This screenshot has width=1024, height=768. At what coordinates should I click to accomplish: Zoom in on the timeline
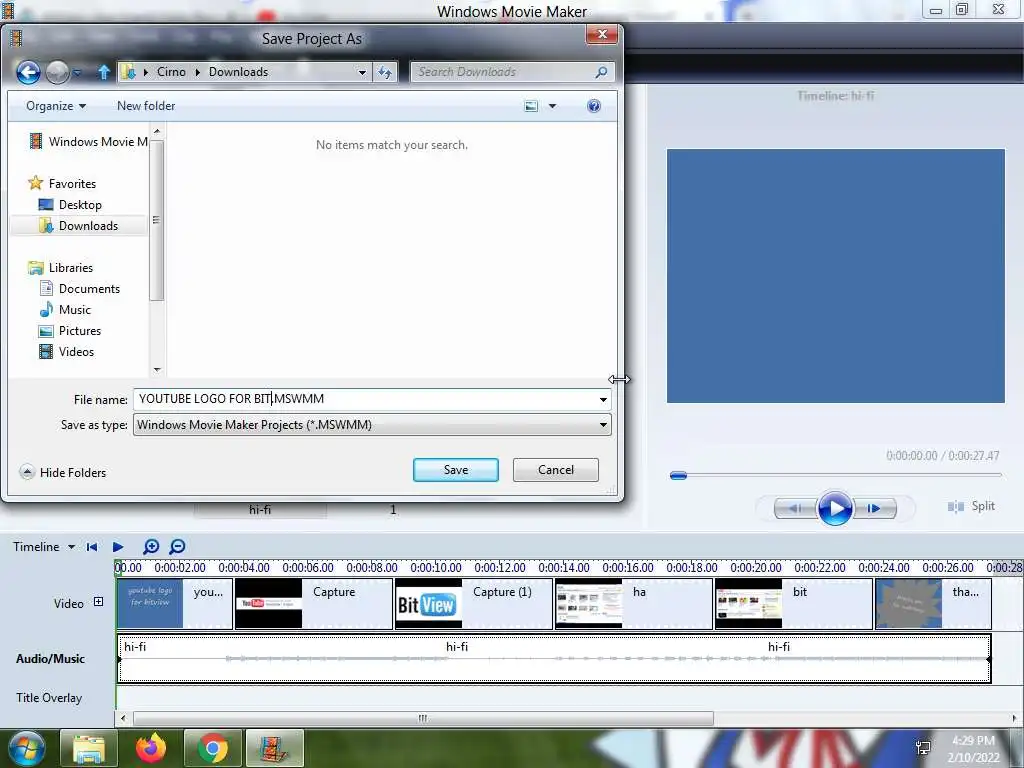click(x=151, y=547)
